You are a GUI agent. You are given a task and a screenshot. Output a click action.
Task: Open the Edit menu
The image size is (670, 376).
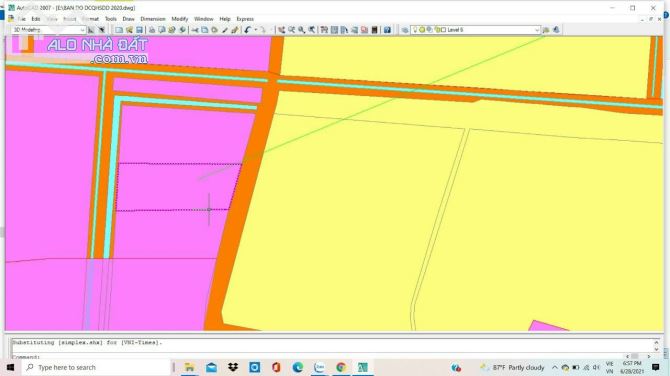tap(36, 19)
